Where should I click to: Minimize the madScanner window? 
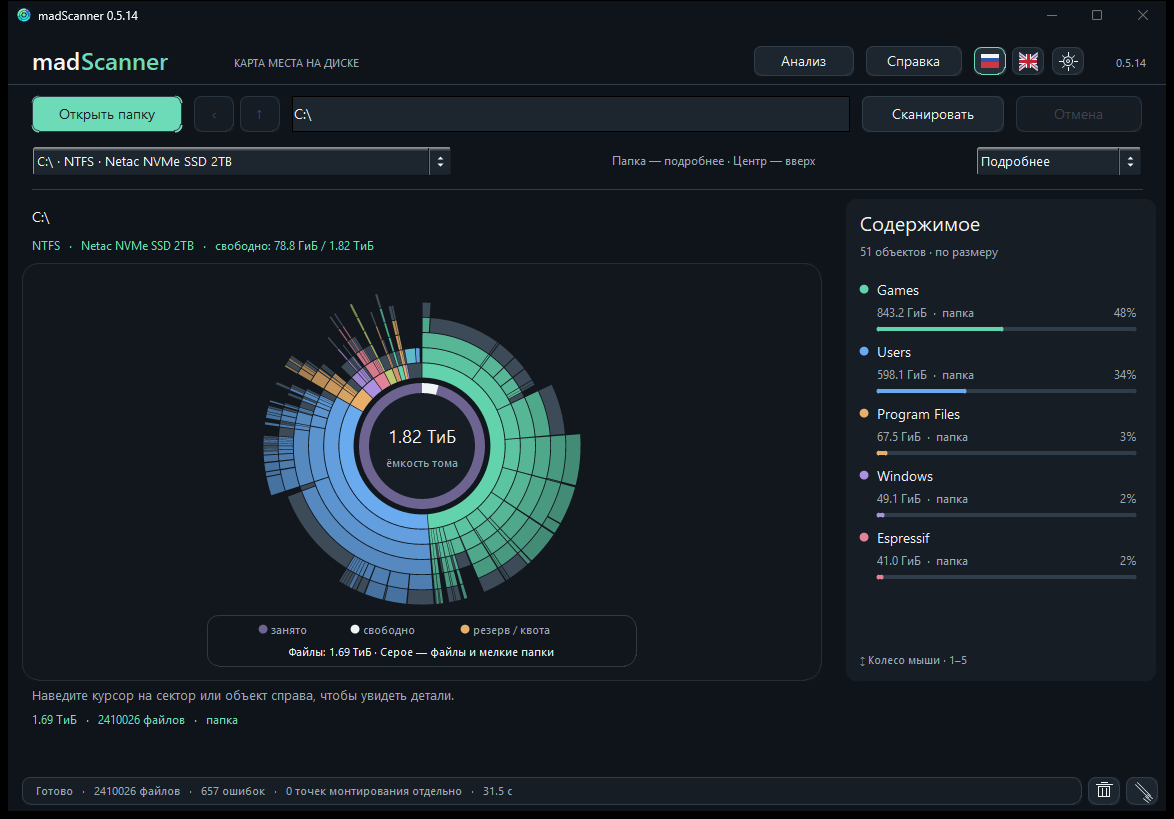pyautogui.click(x=1052, y=15)
